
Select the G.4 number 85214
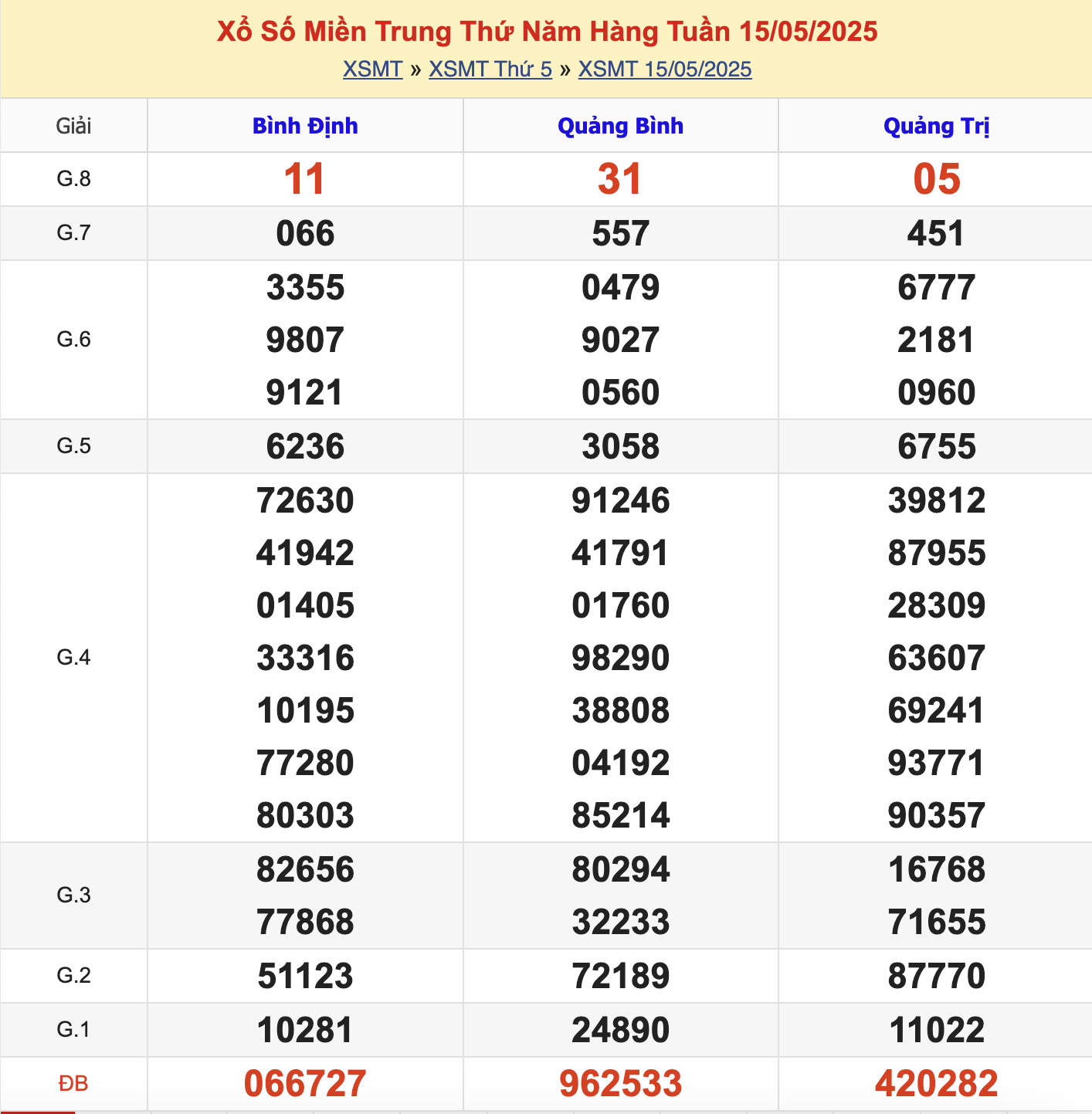[621, 816]
